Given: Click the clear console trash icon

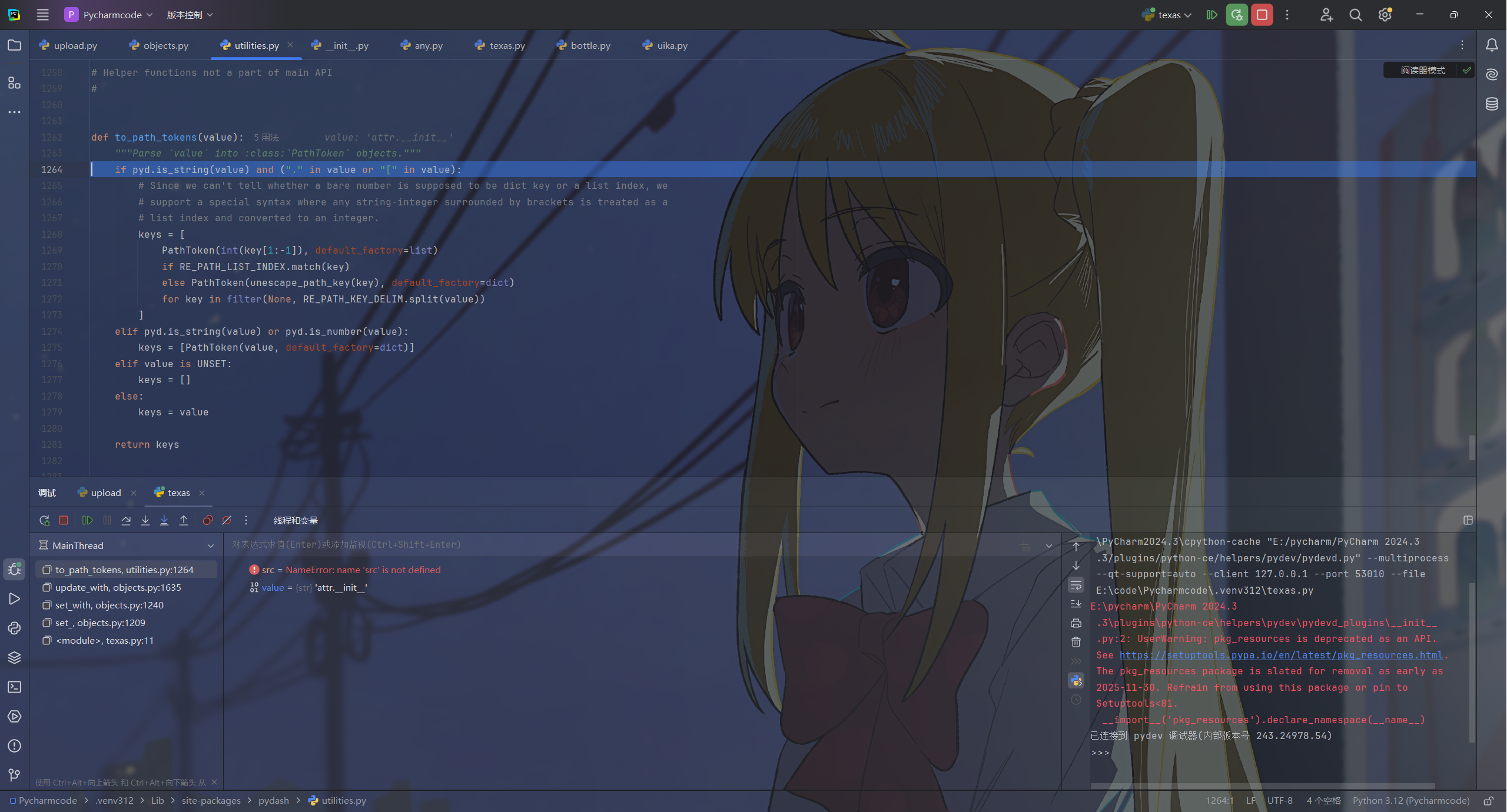Looking at the screenshot, I should click(1076, 642).
